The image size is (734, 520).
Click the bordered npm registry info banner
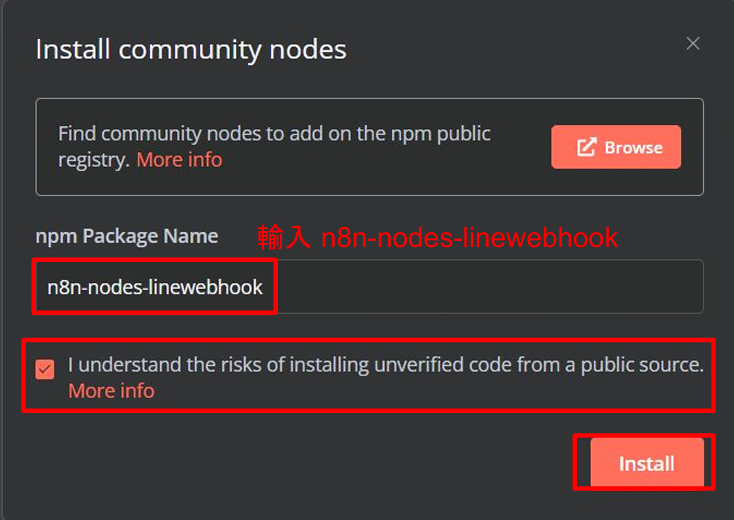point(369,147)
